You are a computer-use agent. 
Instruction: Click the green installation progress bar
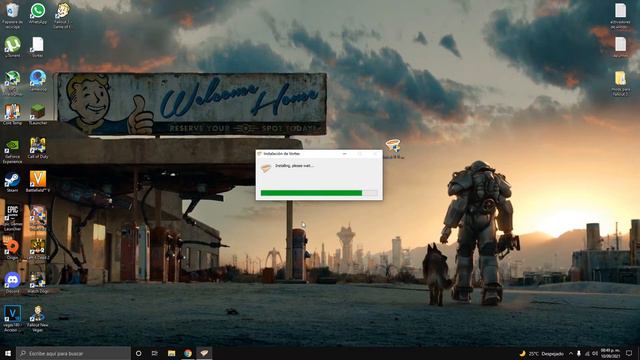point(319,193)
